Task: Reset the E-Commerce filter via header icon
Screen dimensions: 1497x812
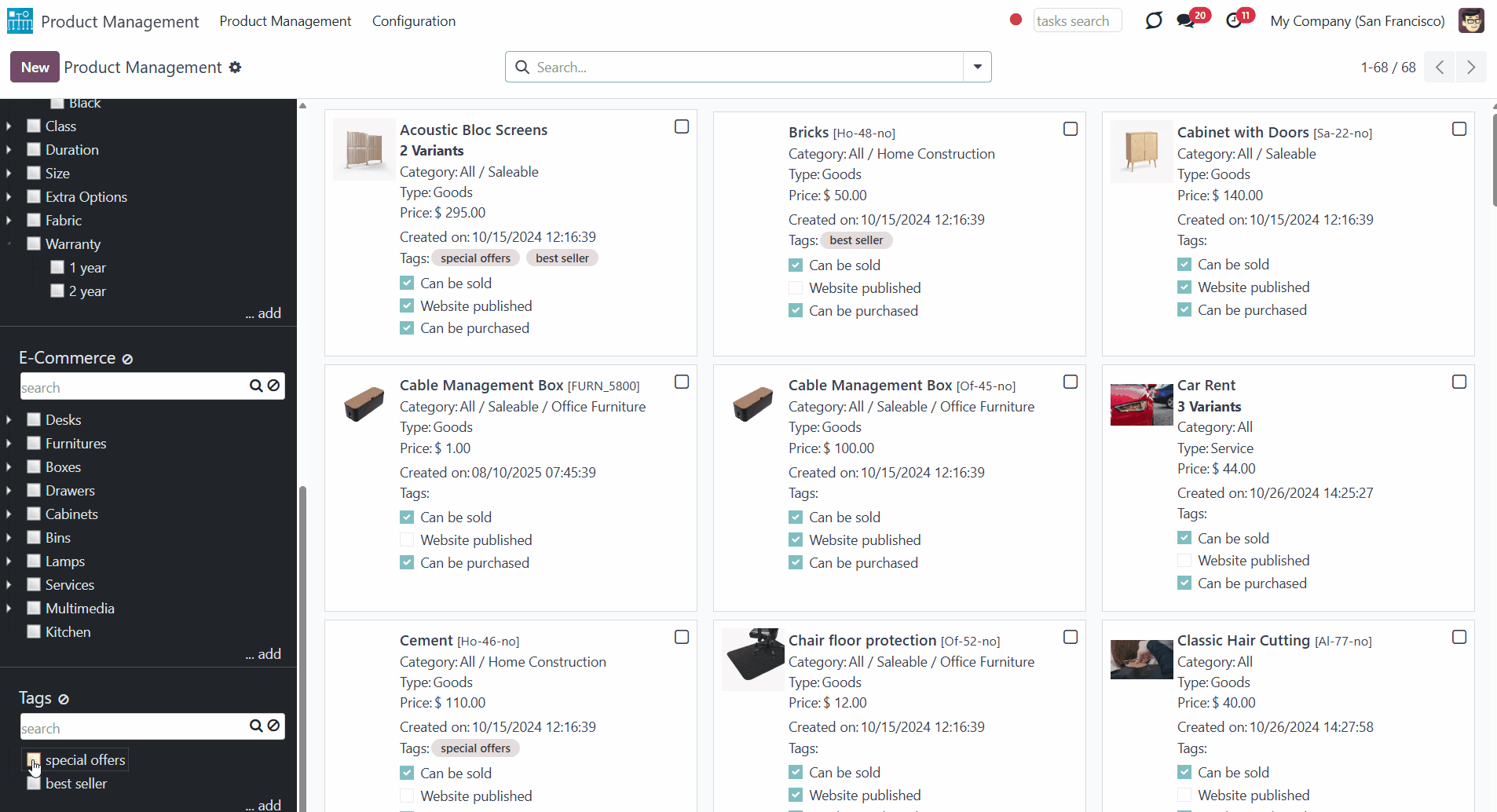Action: point(127,359)
